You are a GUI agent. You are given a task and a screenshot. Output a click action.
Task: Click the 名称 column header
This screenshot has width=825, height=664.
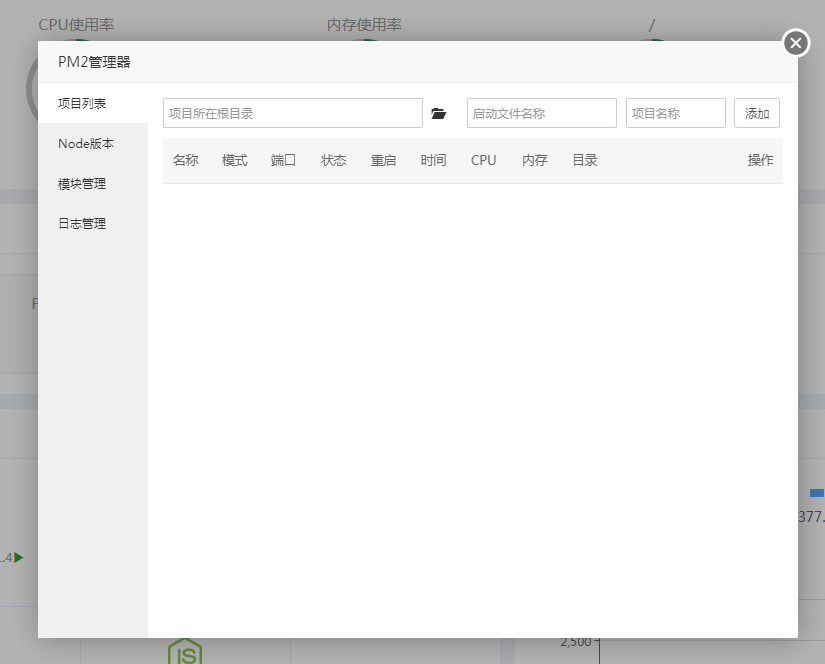[186, 160]
